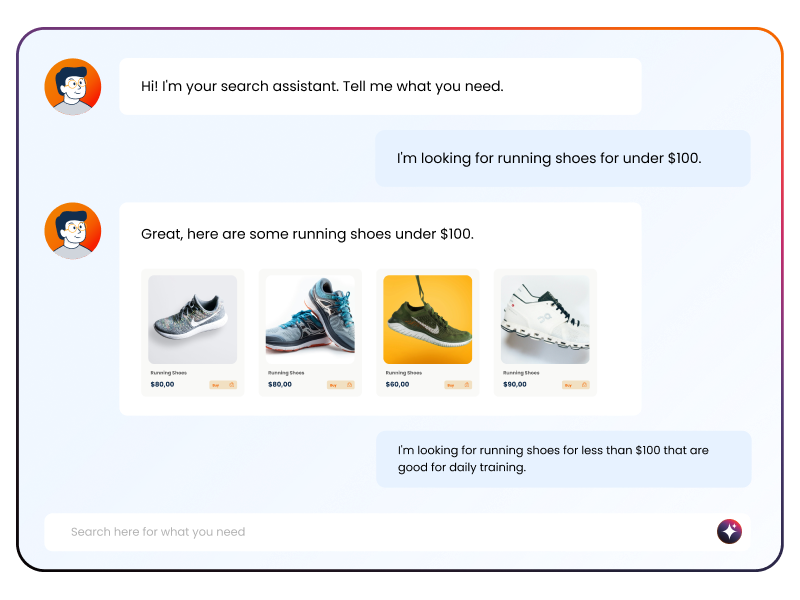Image resolution: width=800 pixels, height=600 pixels.
Task: Click user message "running shoes for under $100"
Action: pyautogui.click(x=563, y=158)
